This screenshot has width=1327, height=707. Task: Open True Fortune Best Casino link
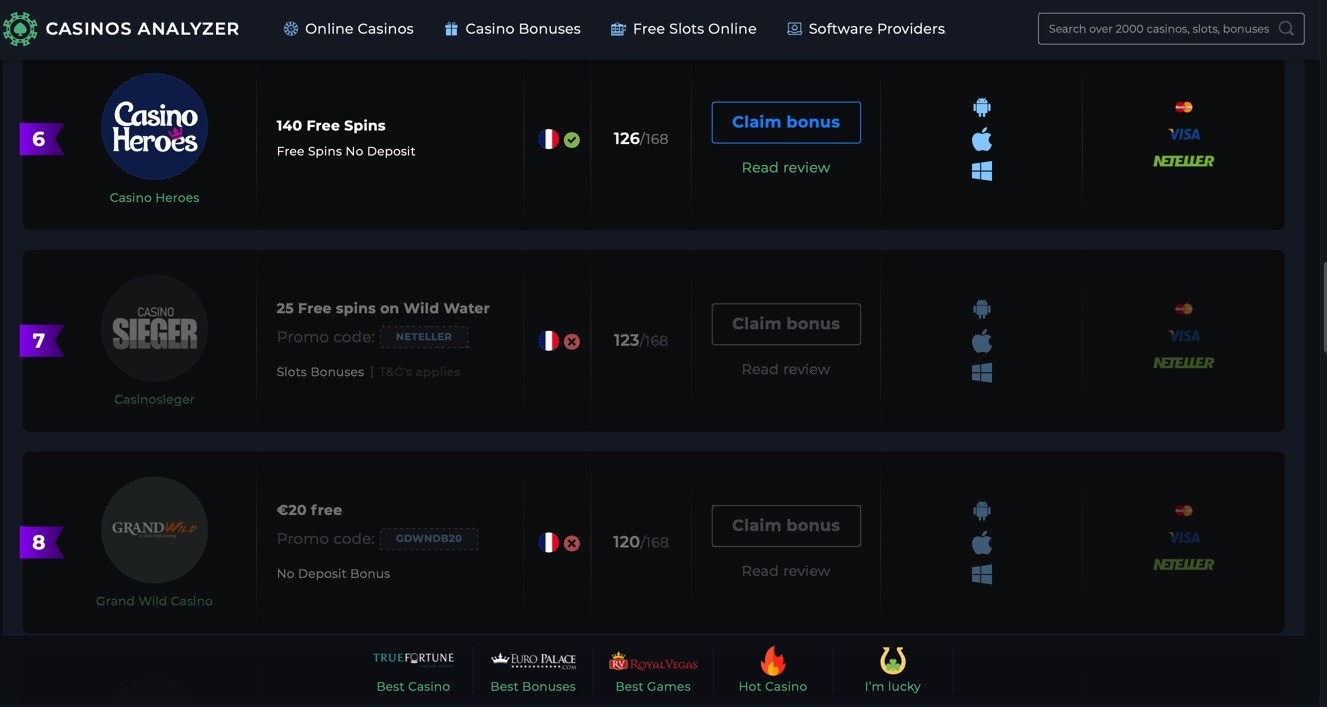coord(413,671)
